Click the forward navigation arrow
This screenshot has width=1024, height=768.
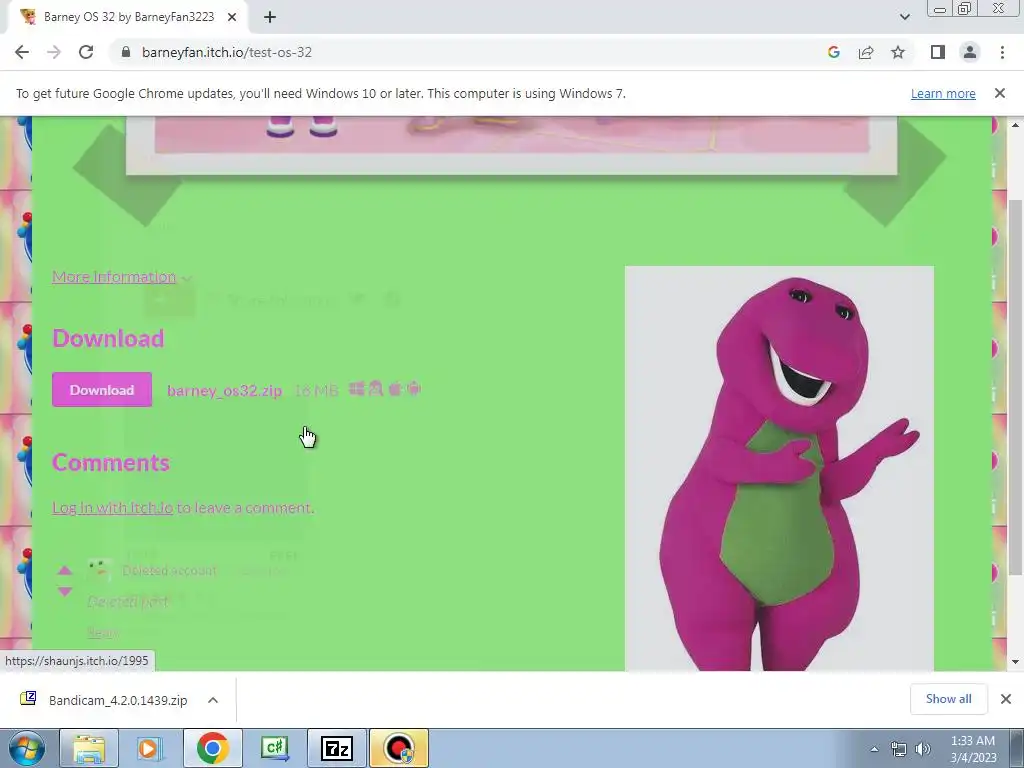click(x=54, y=52)
